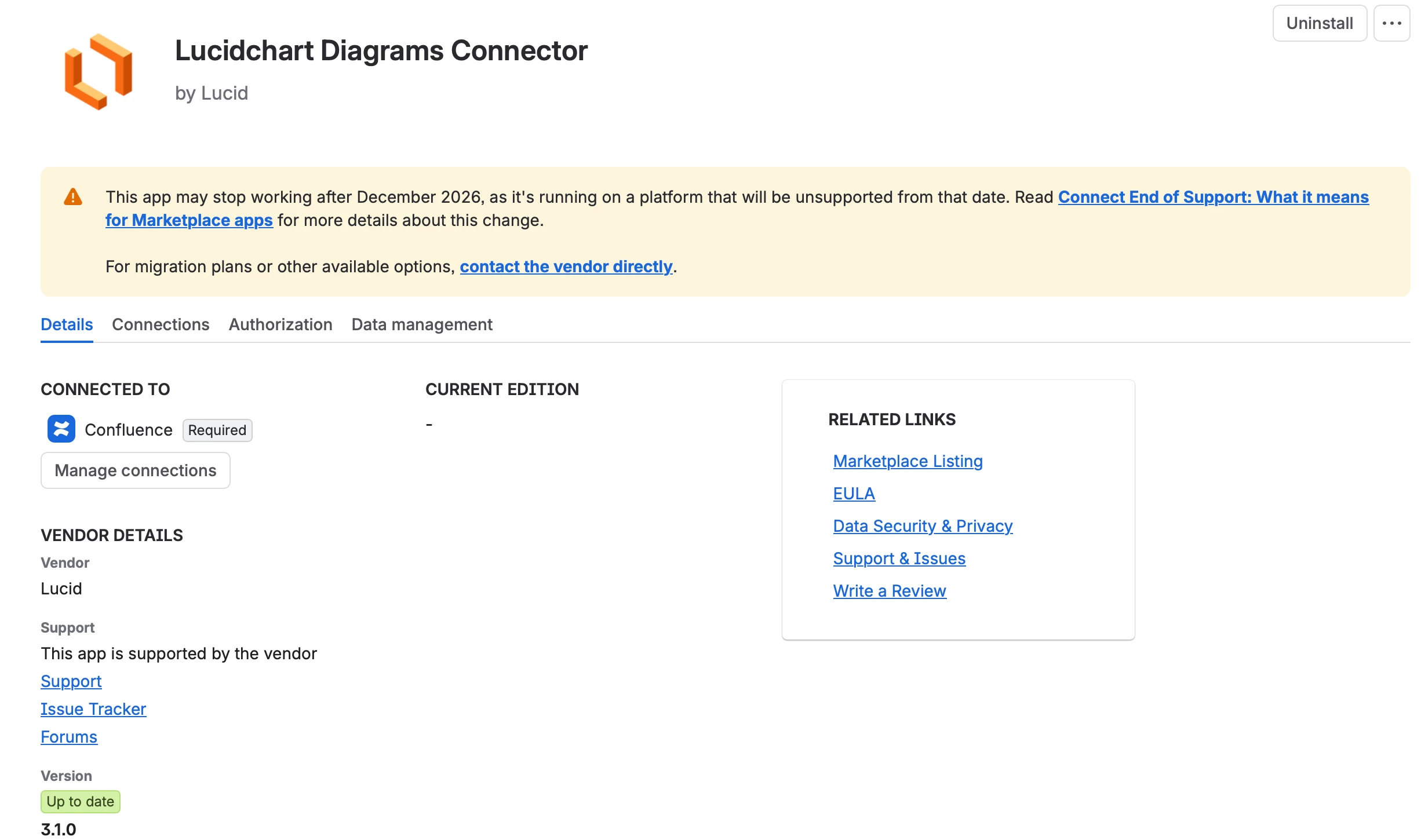The image size is (1421, 840).
Task: Go to Support & Issues link
Action: click(x=899, y=558)
